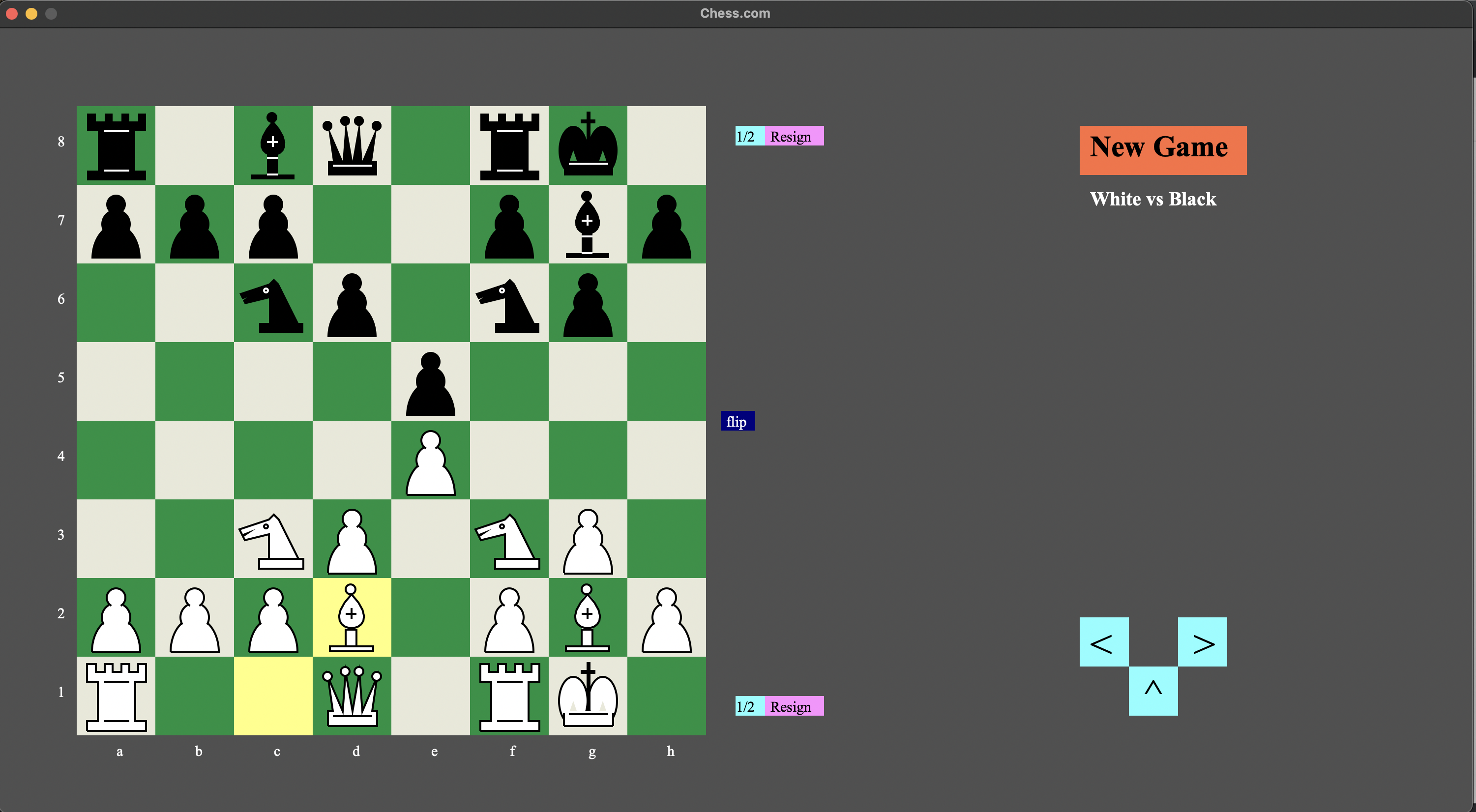The width and height of the screenshot is (1476, 812).
Task: Select the white bishop on d2
Action: (x=352, y=617)
